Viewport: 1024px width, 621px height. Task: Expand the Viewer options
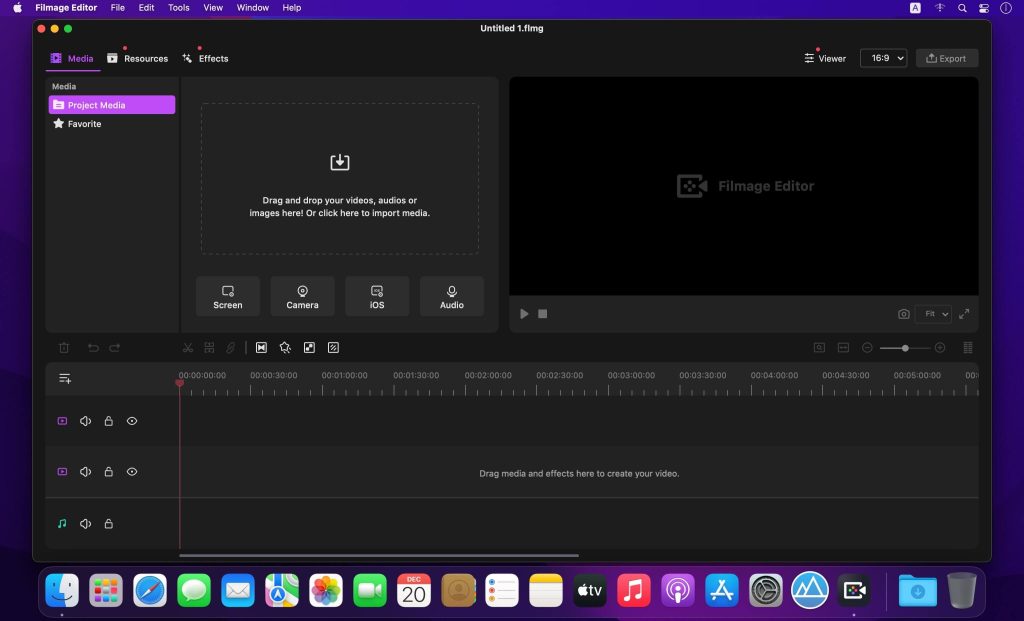(x=824, y=58)
